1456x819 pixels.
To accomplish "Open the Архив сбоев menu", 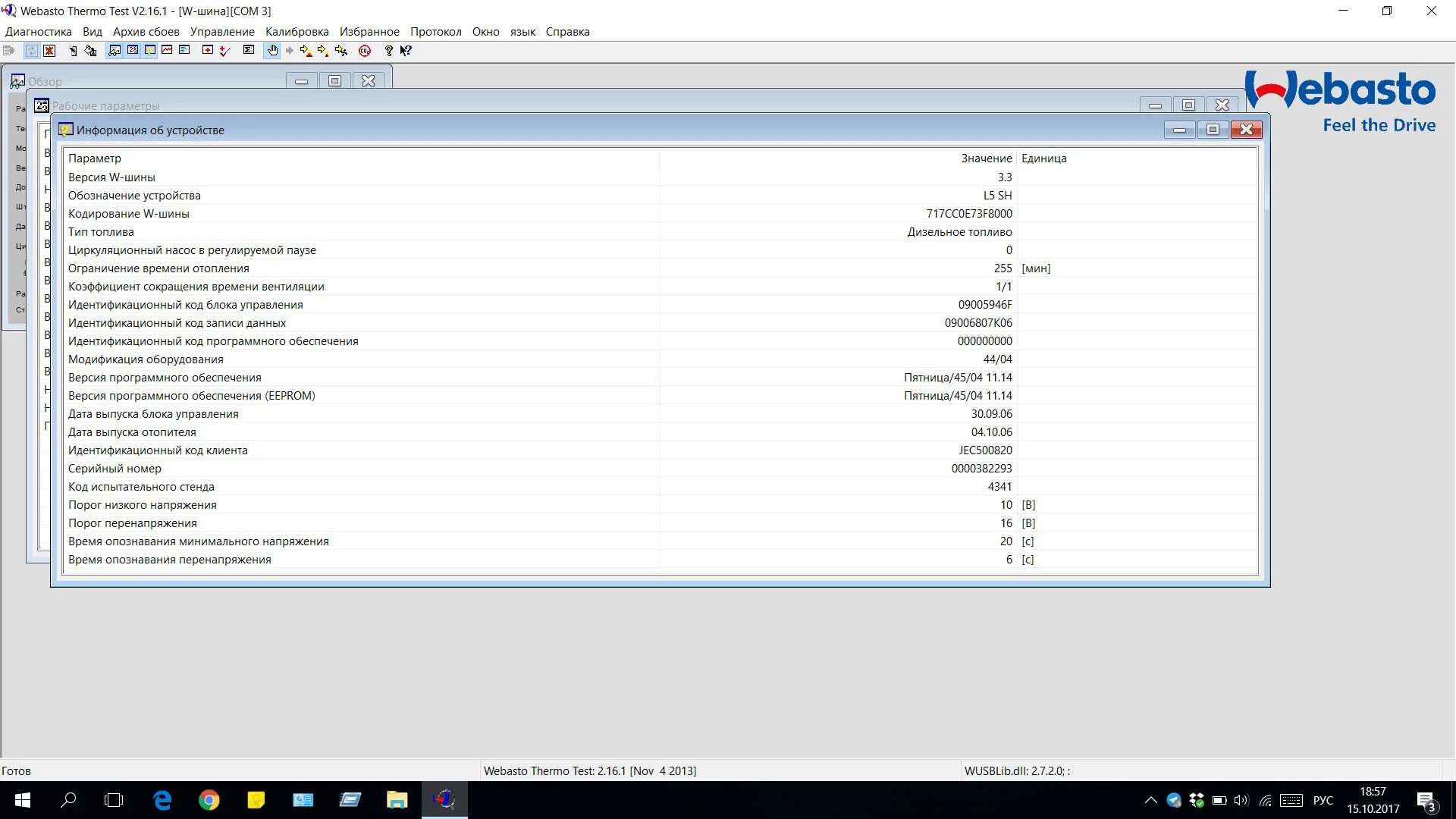I will point(146,32).
